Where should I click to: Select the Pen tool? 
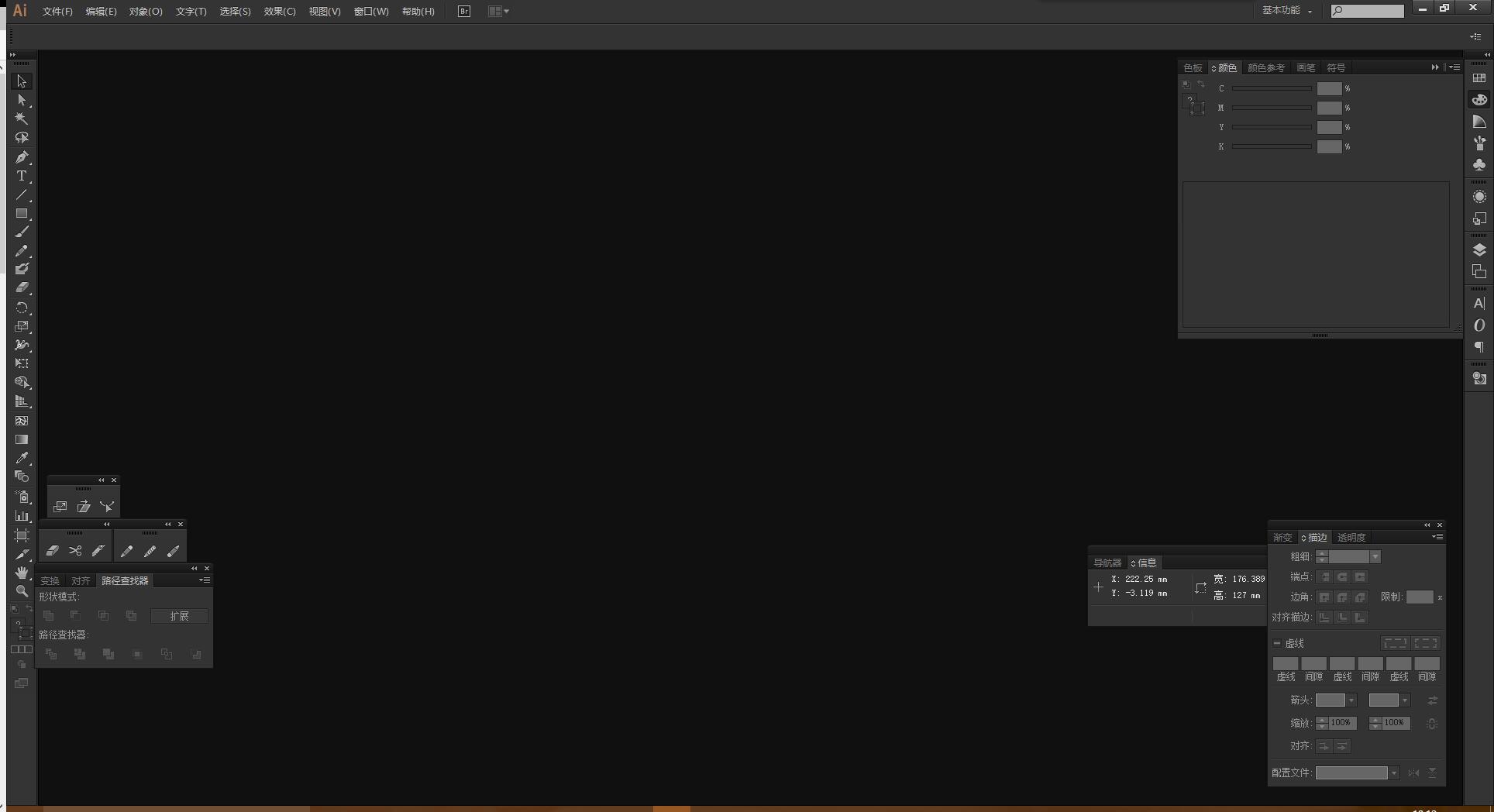(x=22, y=157)
